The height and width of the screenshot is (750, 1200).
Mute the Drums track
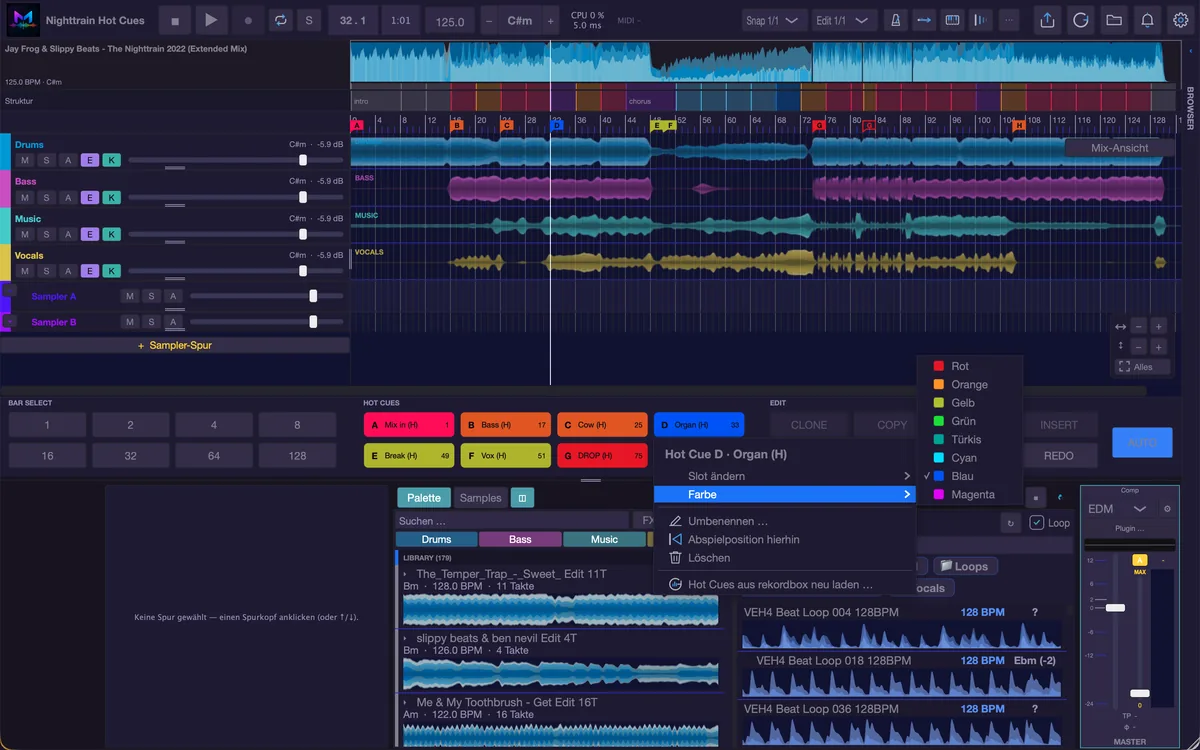point(24,161)
